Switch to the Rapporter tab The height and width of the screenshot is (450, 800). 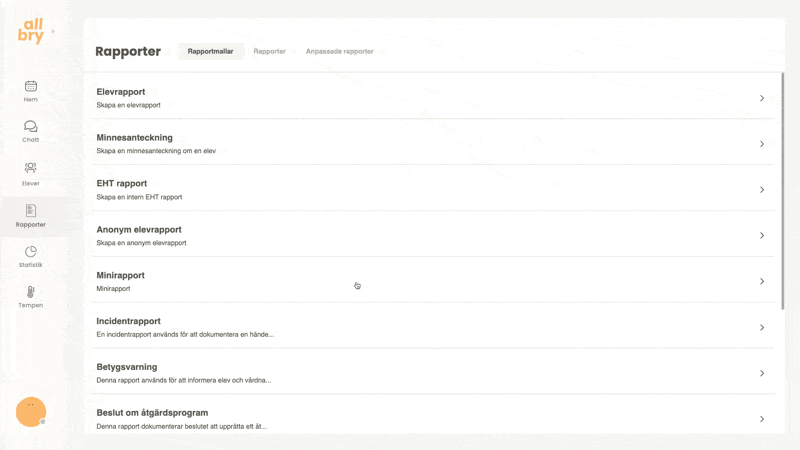point(270,51)
